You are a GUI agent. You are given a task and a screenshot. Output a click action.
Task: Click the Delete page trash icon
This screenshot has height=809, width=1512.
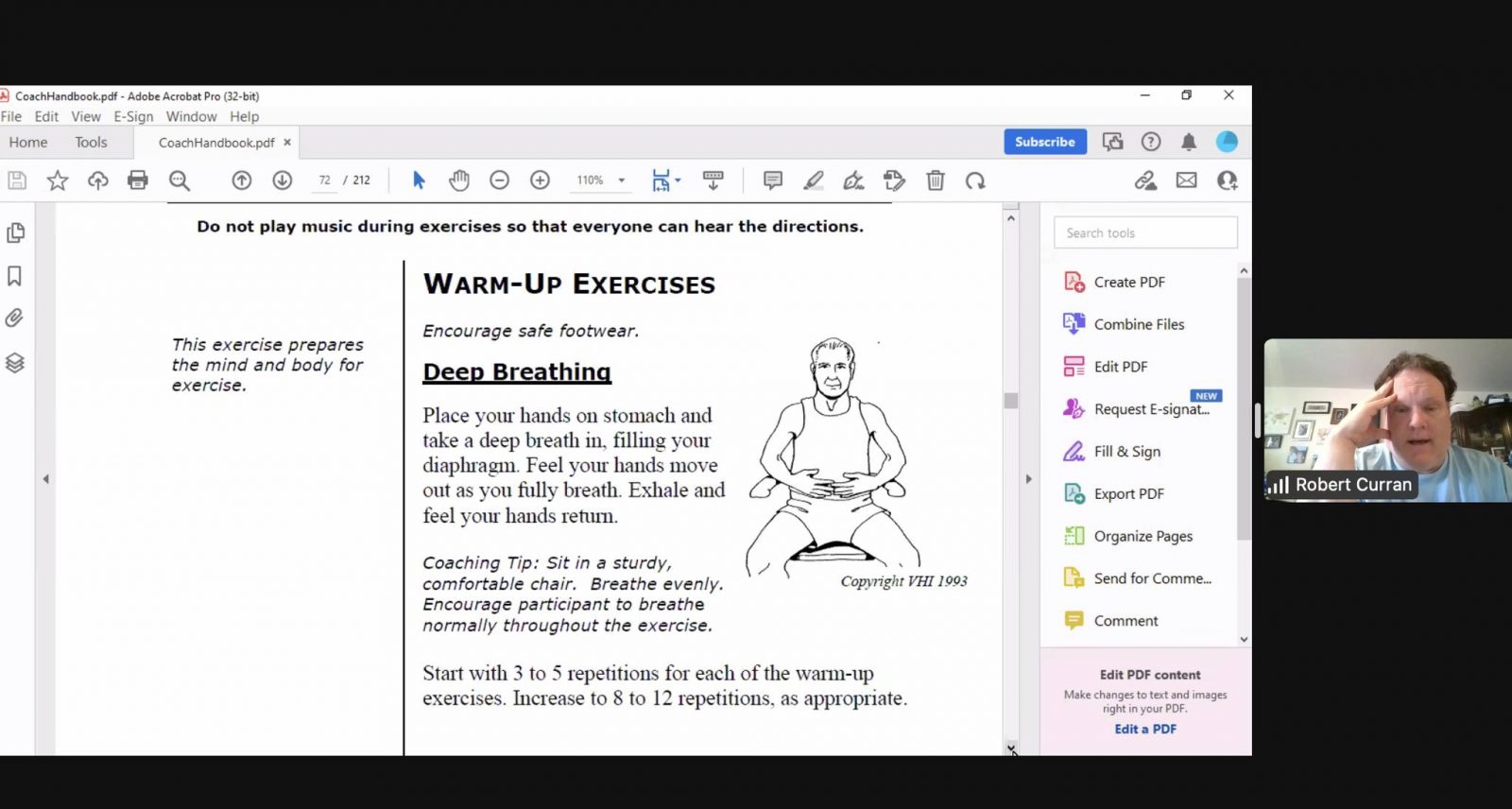(935, 181)
